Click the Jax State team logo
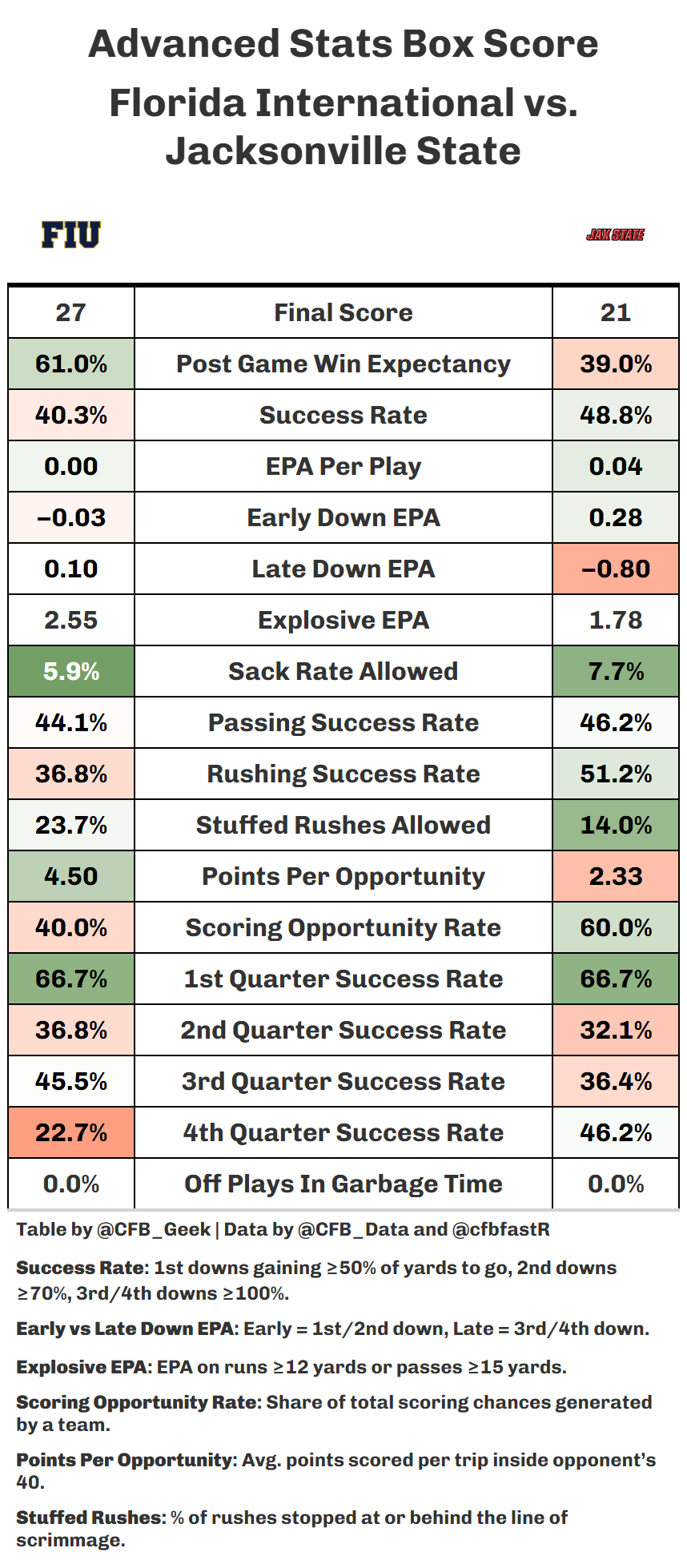The image size is (687, 1568). [615, 235]
